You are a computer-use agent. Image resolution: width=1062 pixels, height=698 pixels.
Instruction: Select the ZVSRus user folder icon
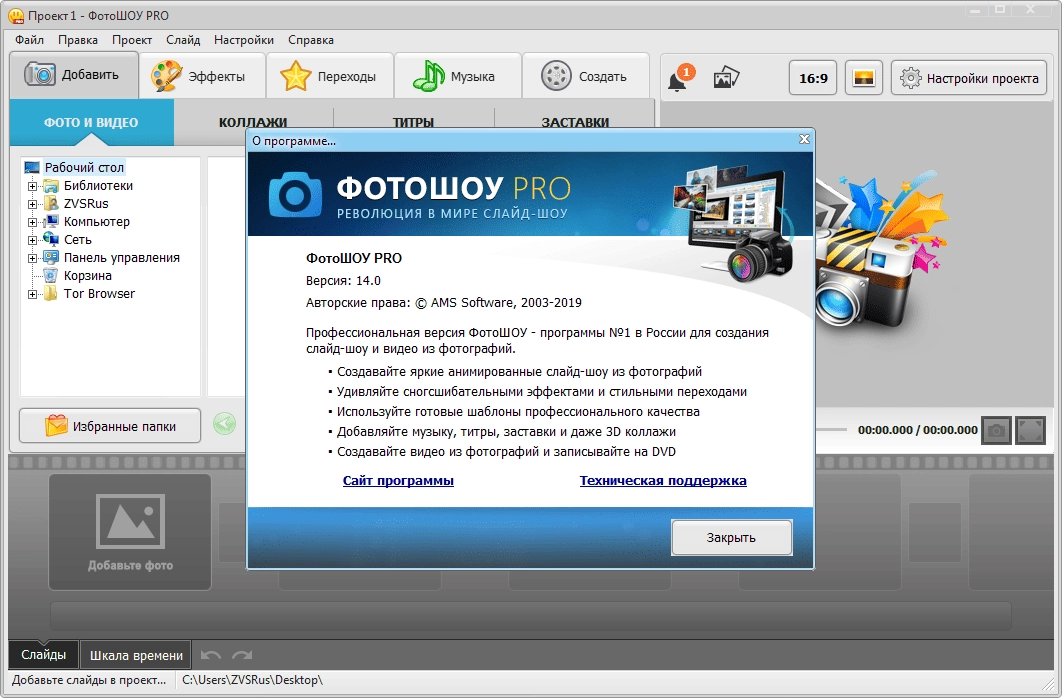[51, 204]
